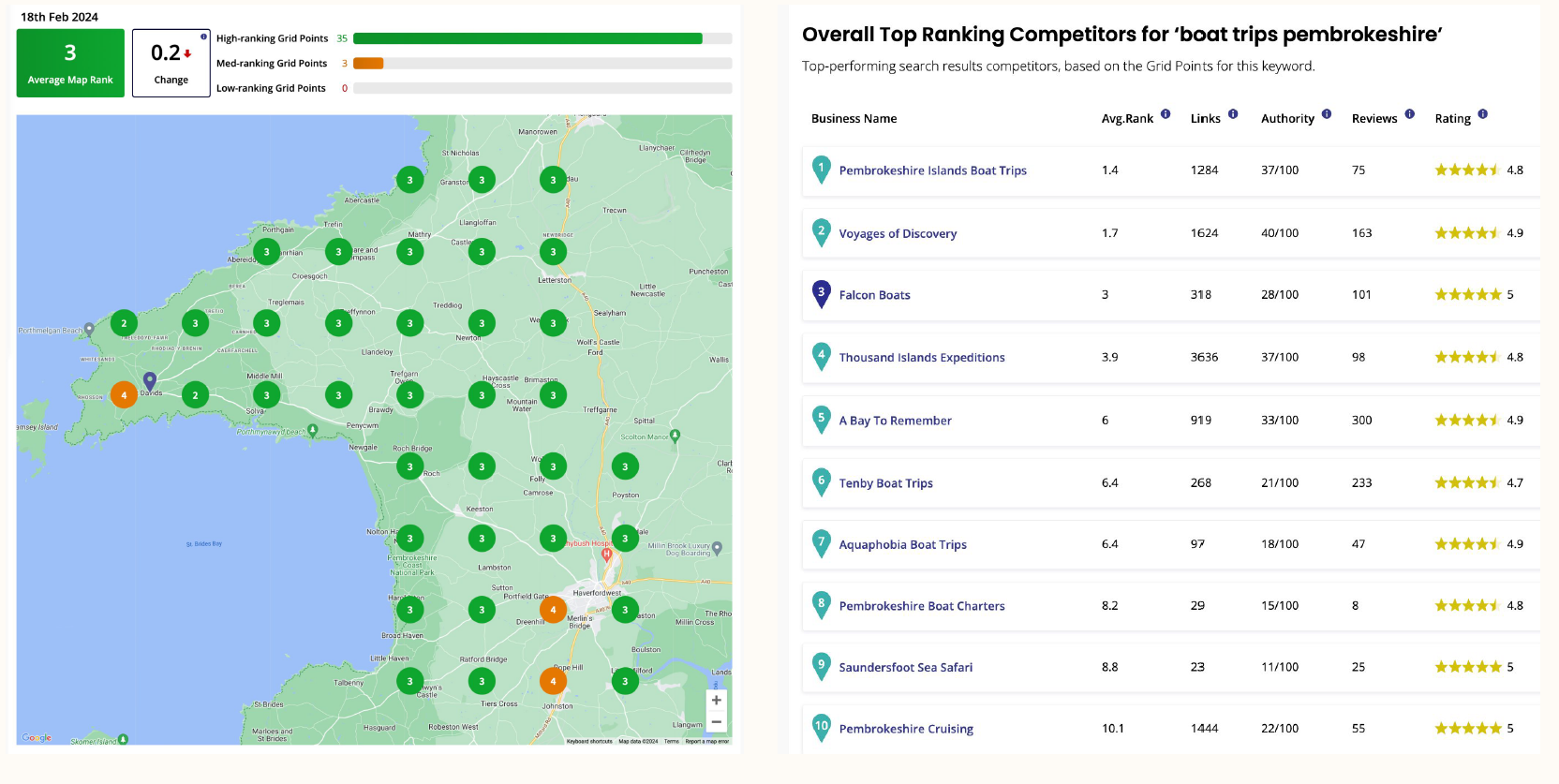Click rank pin 8 for Pembrokeshire Boat Charters

(822, 605)
